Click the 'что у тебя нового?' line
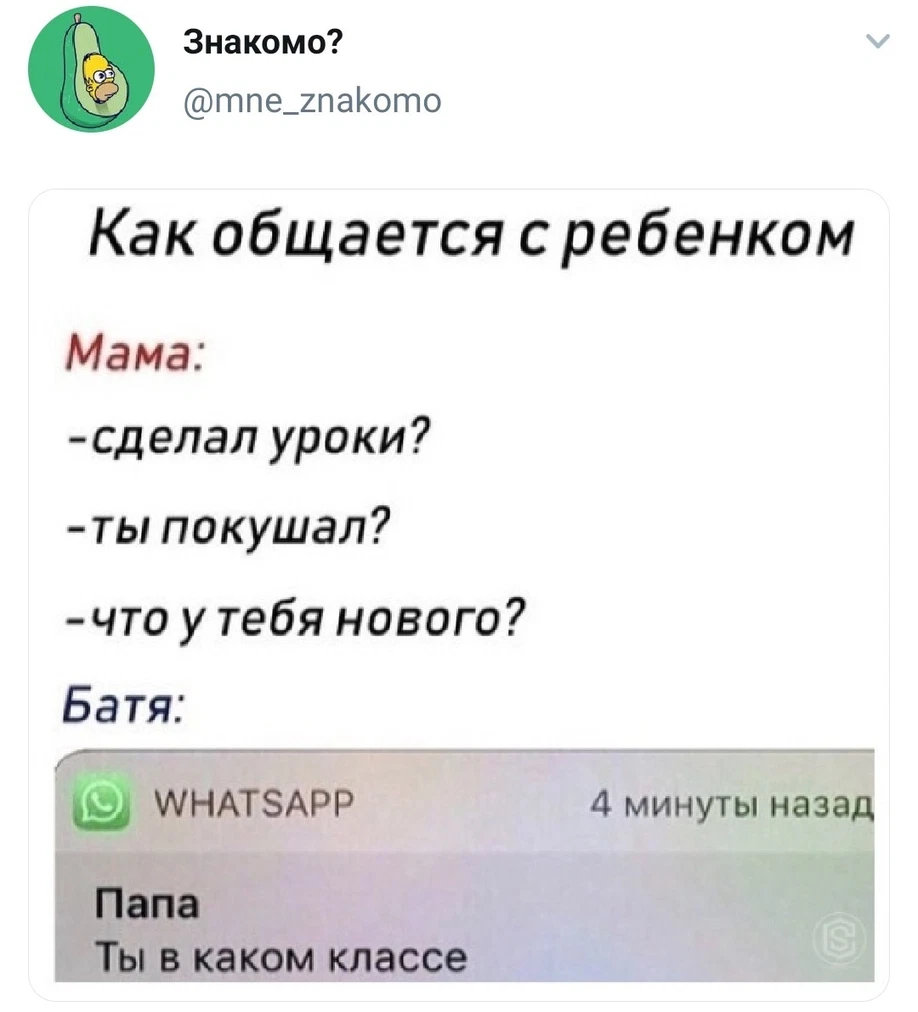 pyautogui.click(x=296, y=618)
